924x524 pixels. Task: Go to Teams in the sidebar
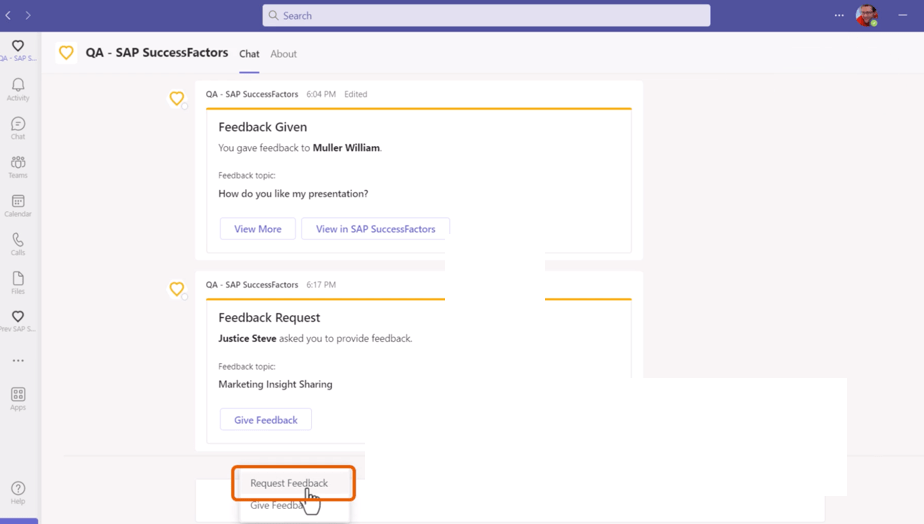(18, 166)
